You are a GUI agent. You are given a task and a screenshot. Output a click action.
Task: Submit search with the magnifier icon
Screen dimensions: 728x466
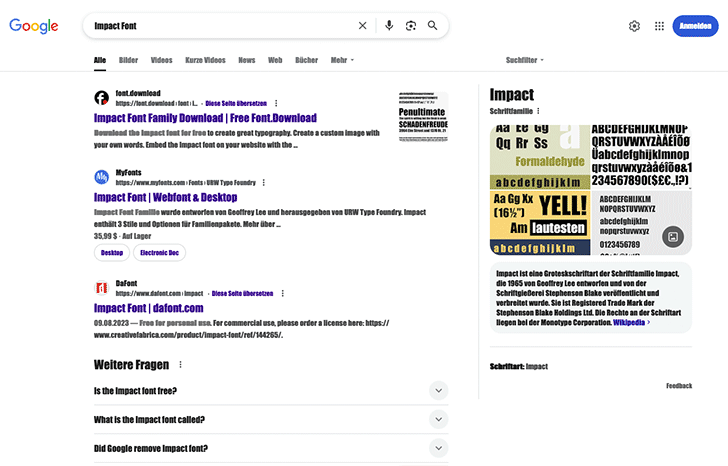(x=432, y=26)
